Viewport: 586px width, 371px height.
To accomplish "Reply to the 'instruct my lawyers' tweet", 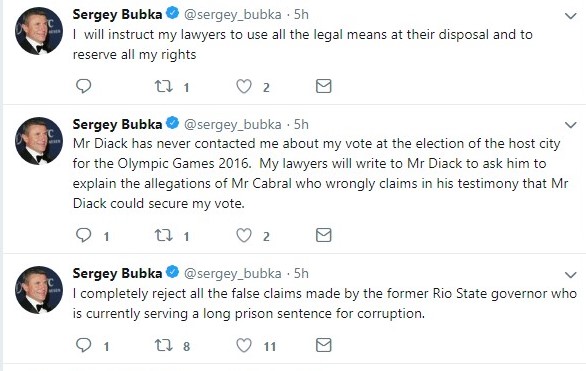I will (x=83, y=86).
